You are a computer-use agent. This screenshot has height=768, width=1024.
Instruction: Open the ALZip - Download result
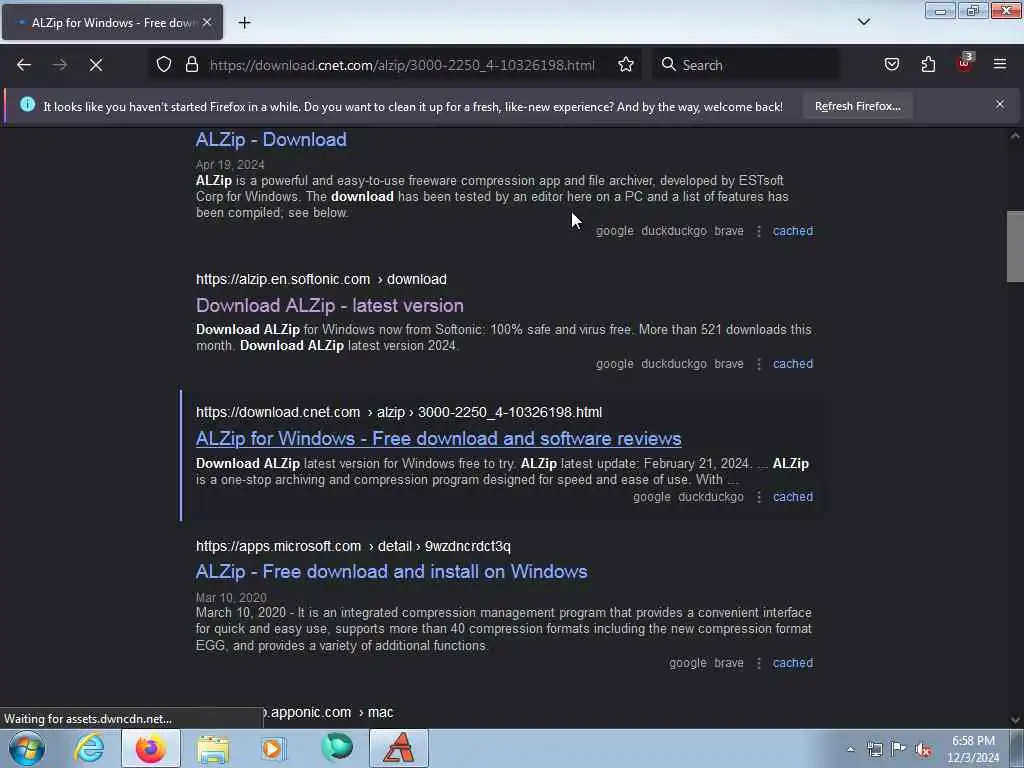[x=271, y=139]
